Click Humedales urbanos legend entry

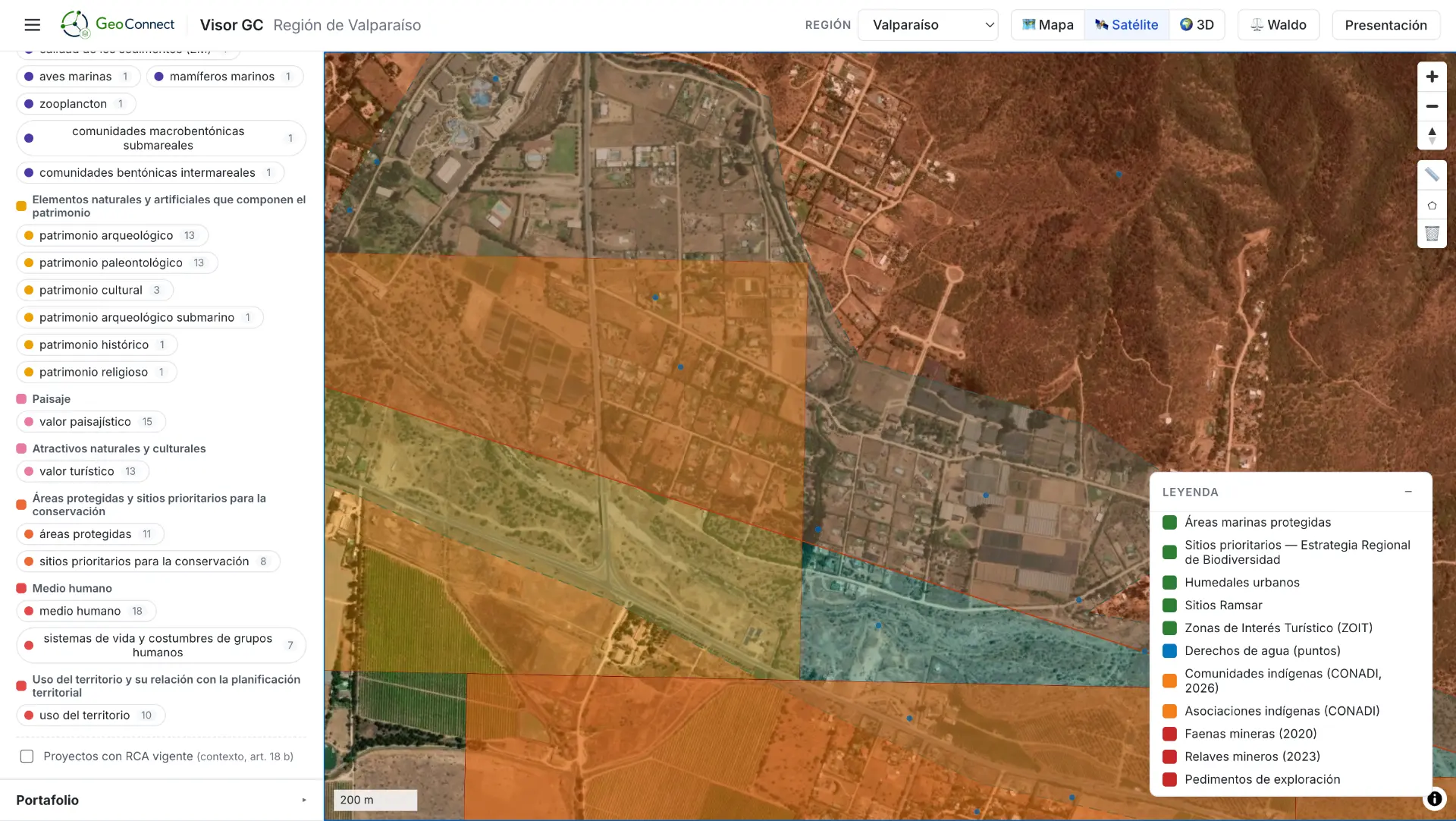coord(1241,583)
